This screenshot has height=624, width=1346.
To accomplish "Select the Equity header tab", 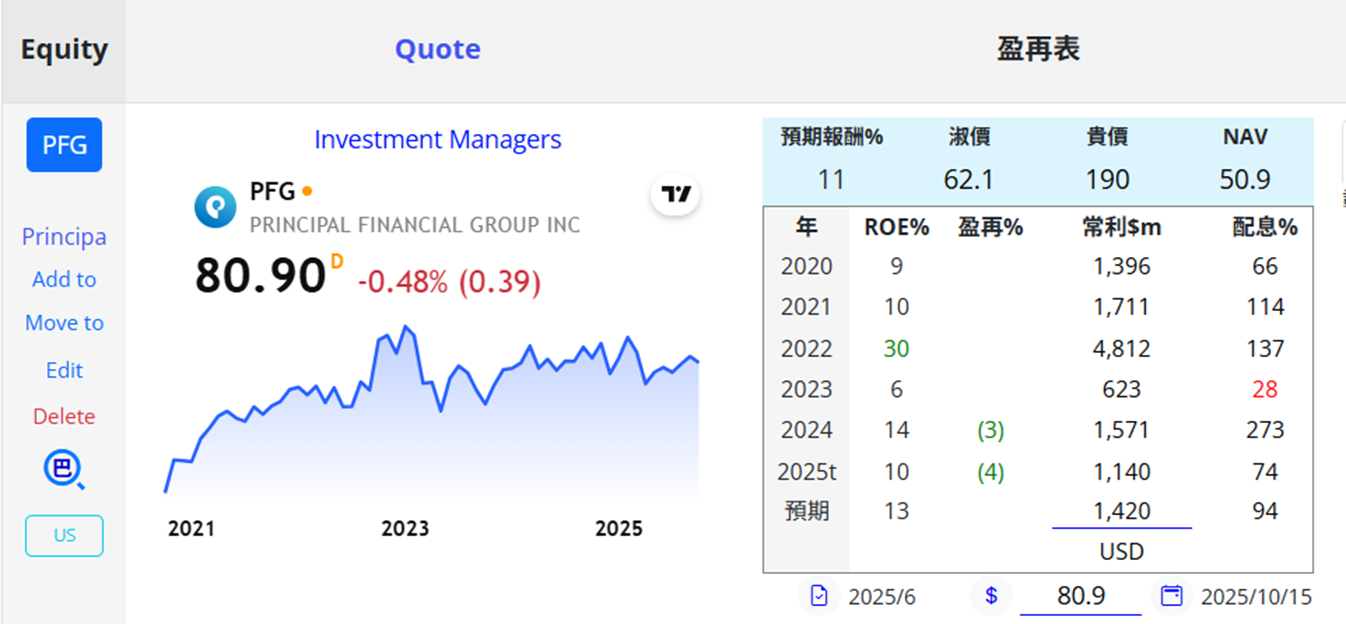I will coord(64,50).
